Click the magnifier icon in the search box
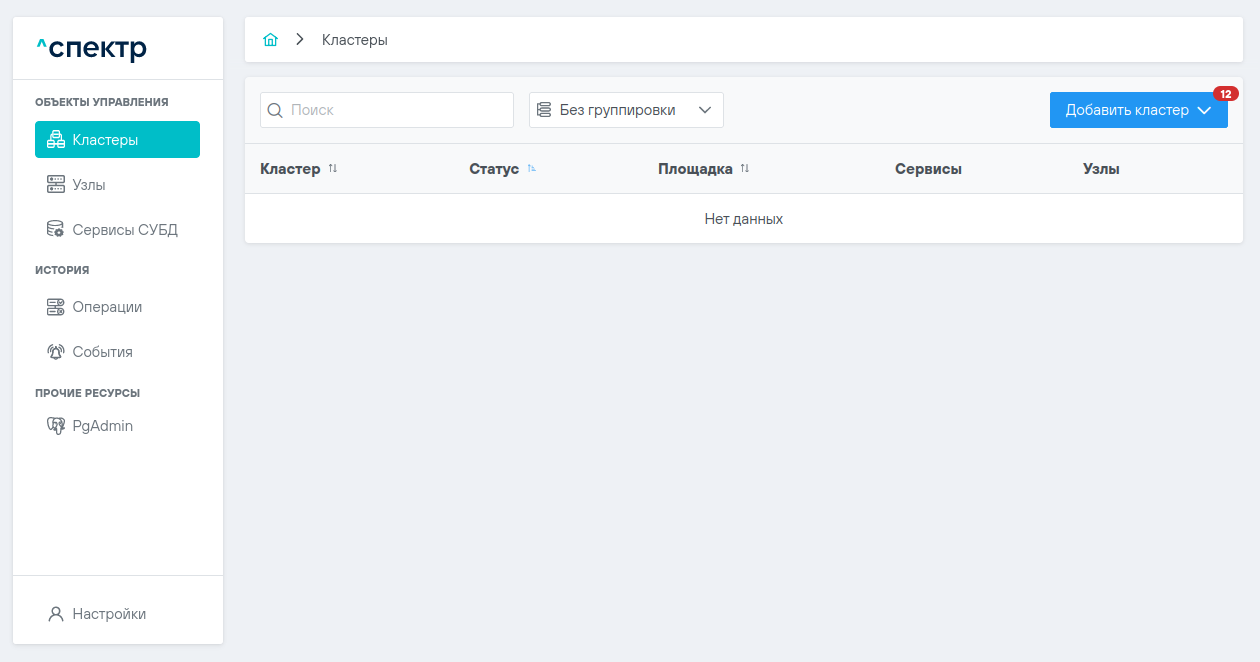The height and width of the screenshot is (662, 1260). click(x=275, y=110)
